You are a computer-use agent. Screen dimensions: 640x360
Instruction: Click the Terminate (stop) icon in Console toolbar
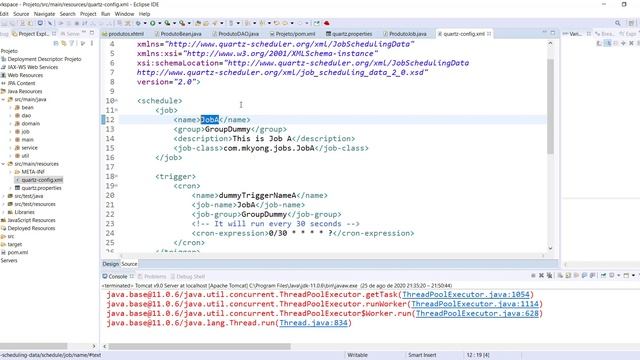click(533, 276)
